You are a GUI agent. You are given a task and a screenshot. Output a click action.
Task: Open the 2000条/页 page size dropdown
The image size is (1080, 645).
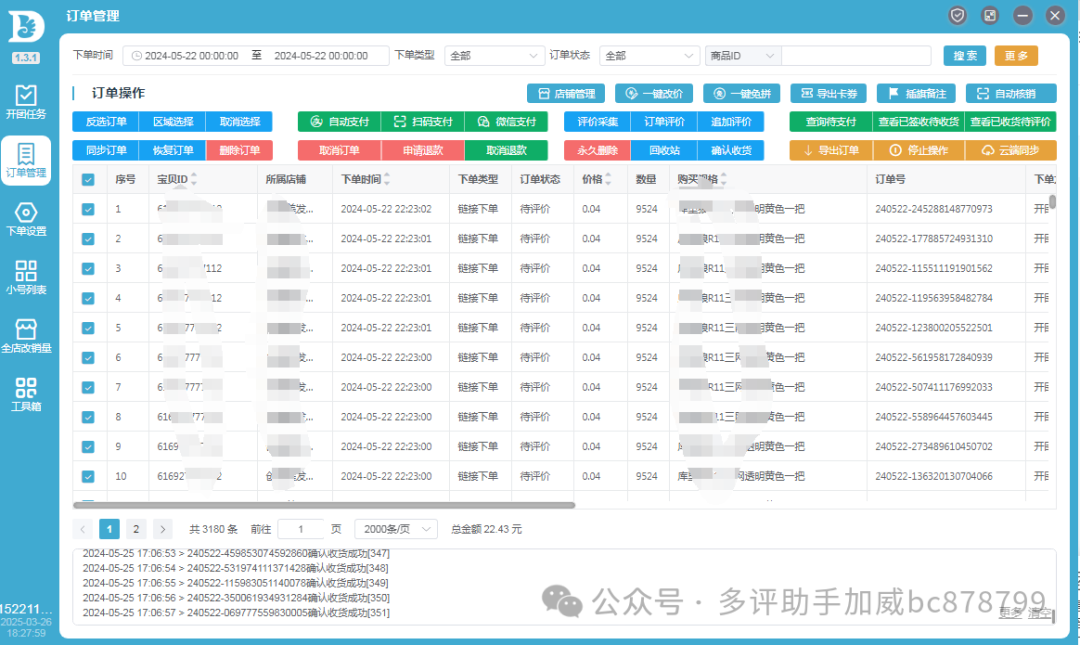(396, 529)
